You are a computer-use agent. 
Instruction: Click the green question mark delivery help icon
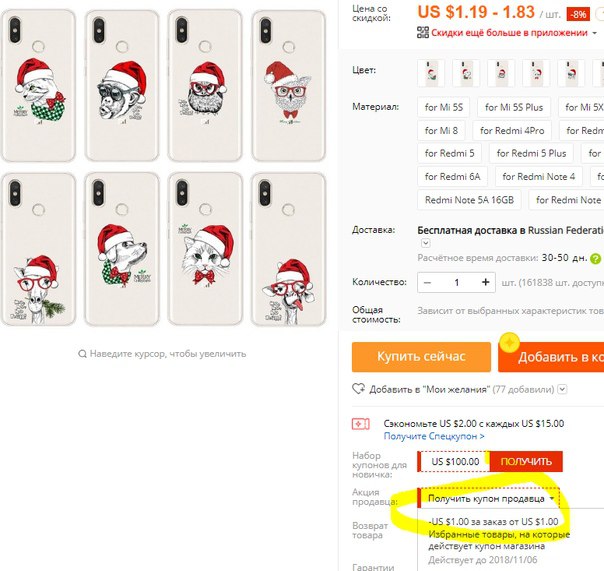pos(596,259)
